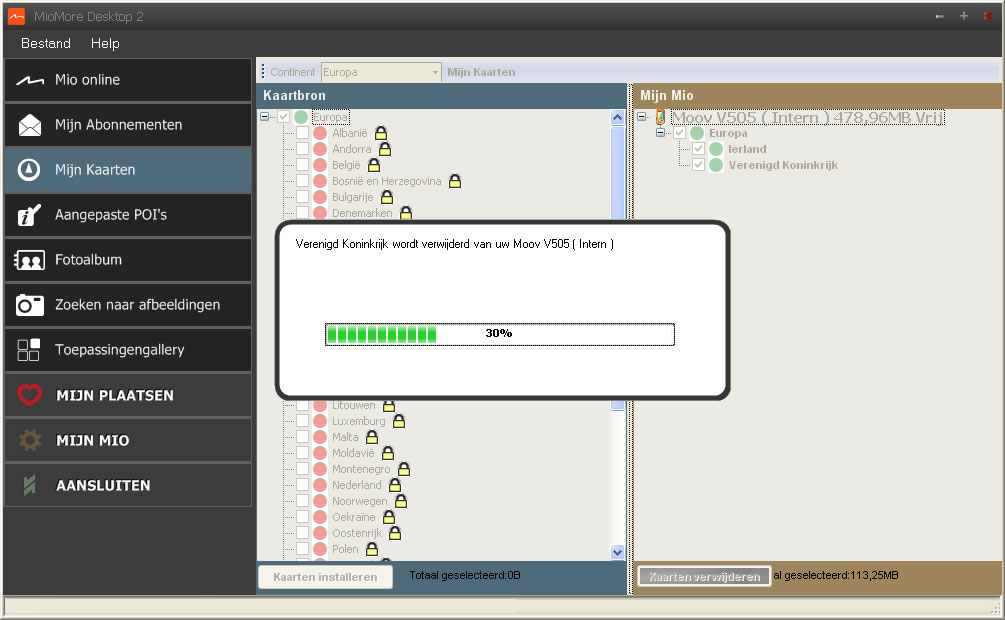Tick the Nederland map checkbox
Image resolution: width=1005 pixels, height=620 pixels.
303,485
